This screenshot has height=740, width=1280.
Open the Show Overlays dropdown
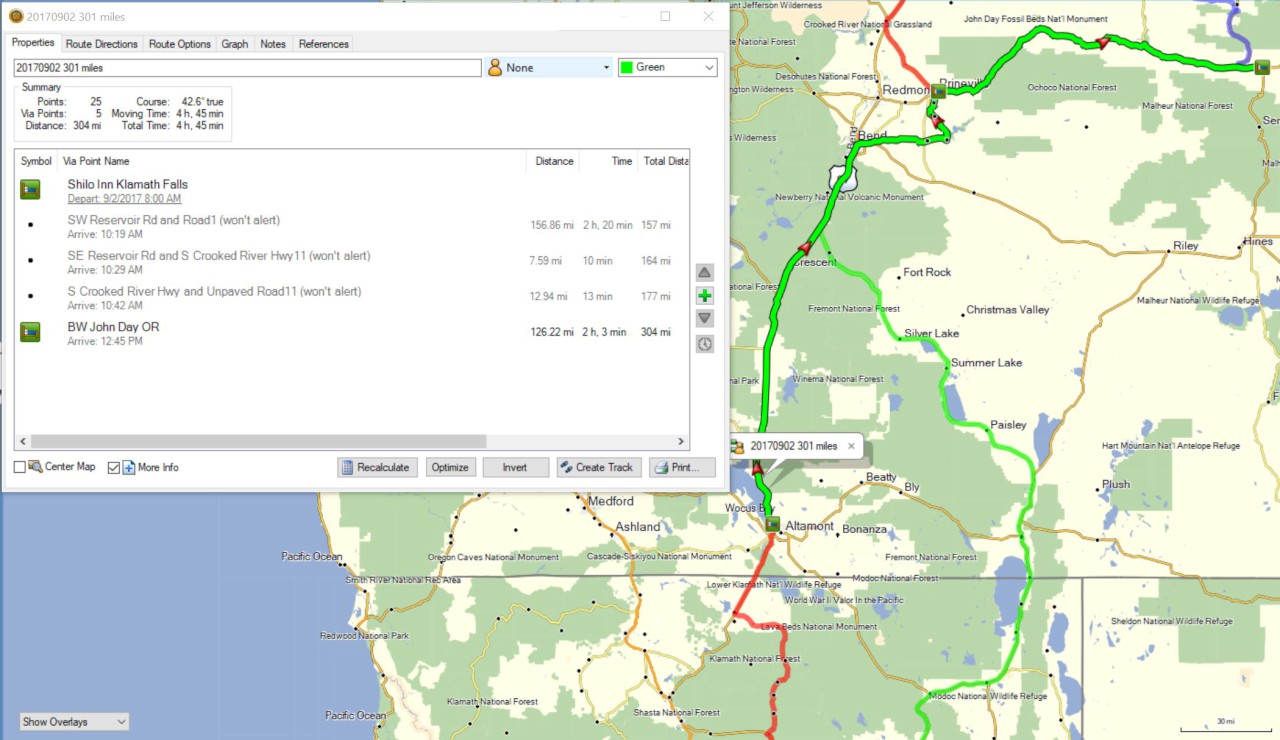[x=75, y=721]
